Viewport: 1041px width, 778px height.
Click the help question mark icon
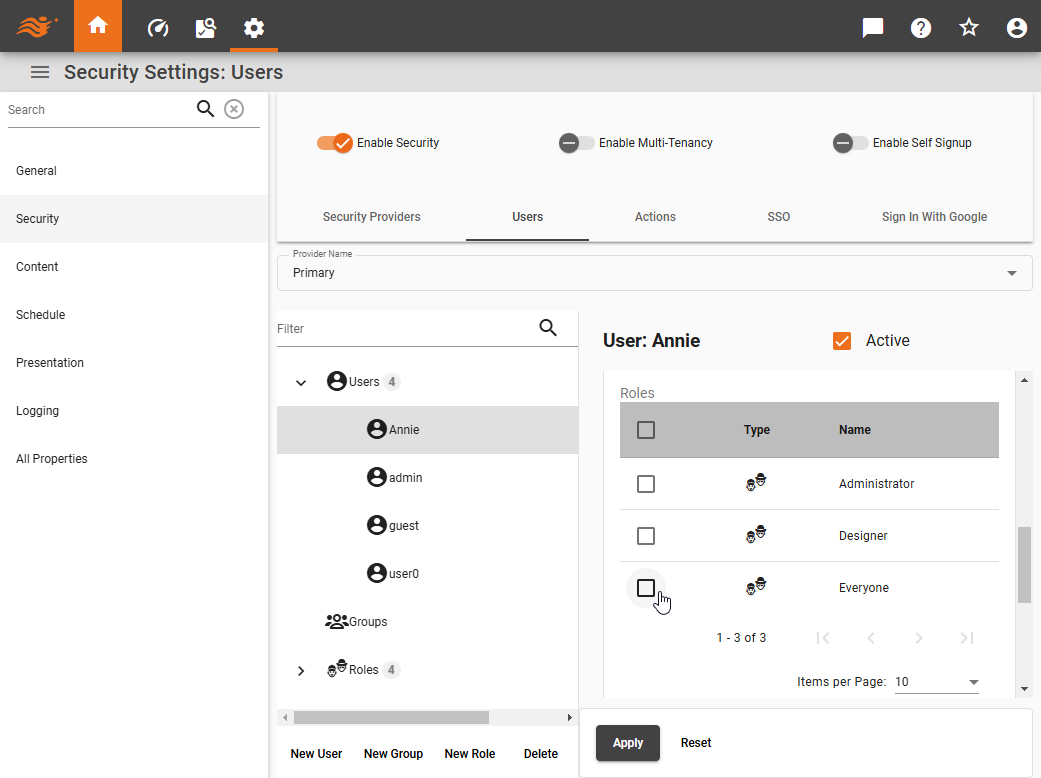point(920,27)
